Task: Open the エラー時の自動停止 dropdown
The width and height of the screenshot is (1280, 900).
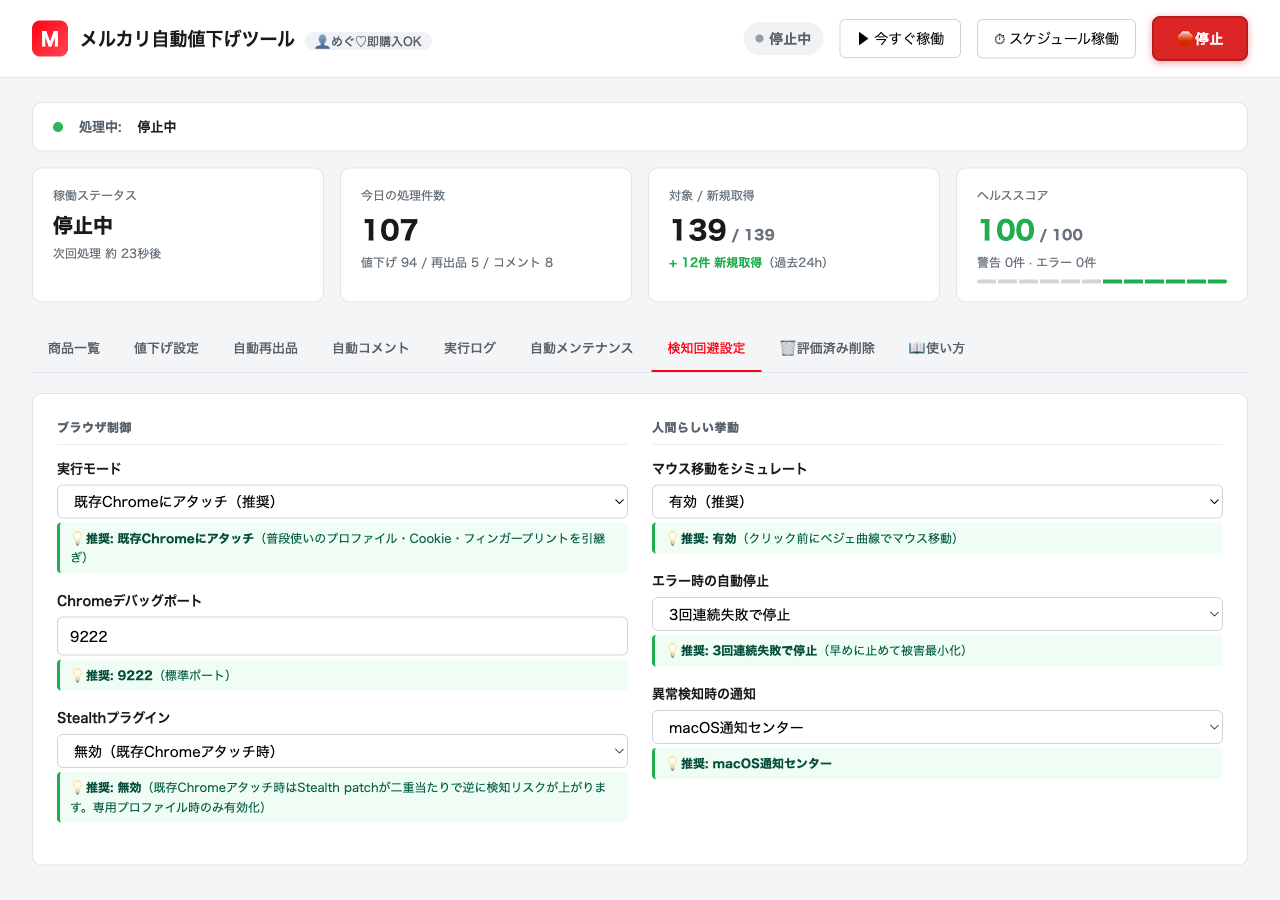Action: click(937, 614)
